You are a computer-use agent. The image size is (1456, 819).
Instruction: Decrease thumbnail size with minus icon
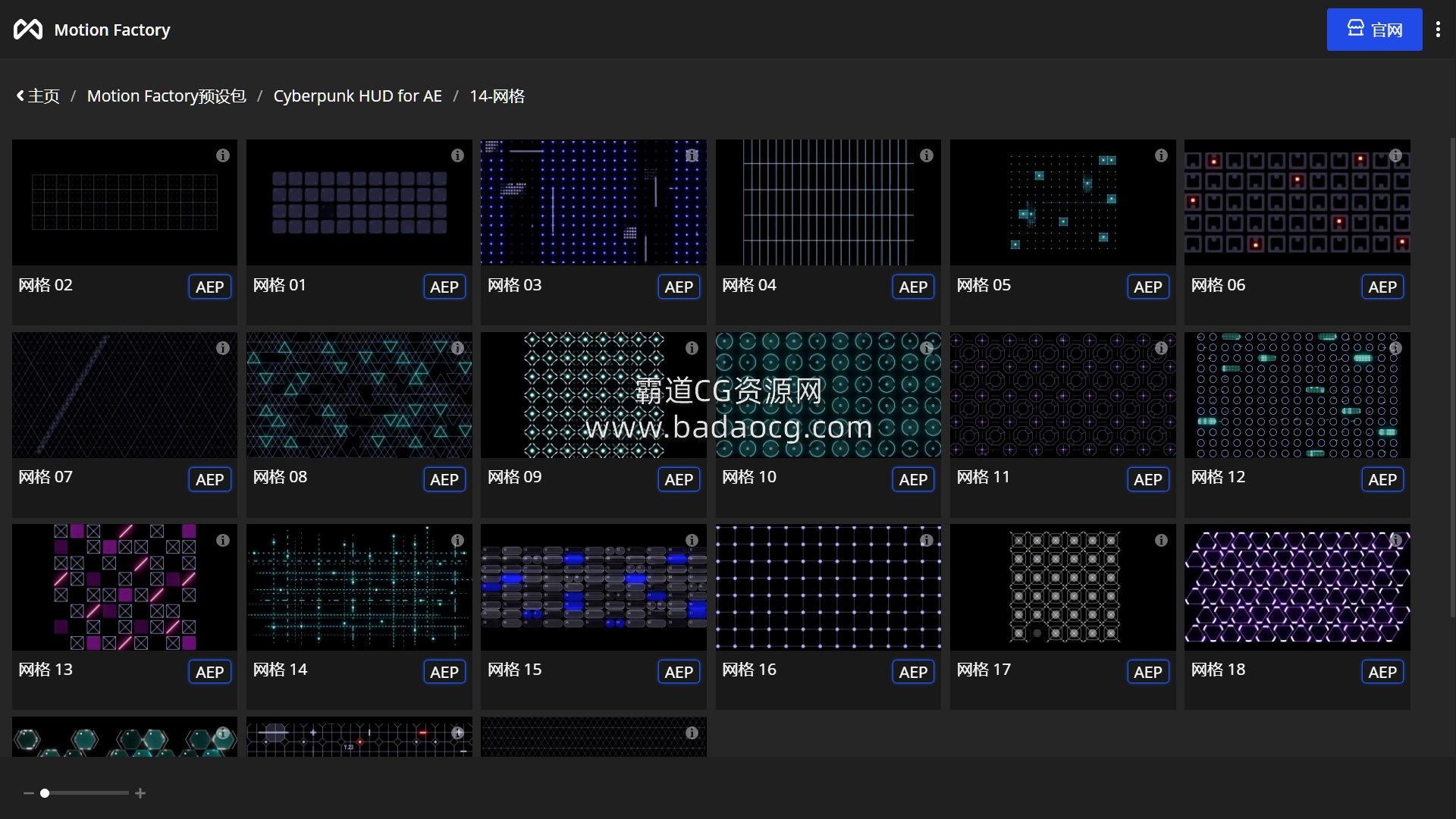pos(28,793)
